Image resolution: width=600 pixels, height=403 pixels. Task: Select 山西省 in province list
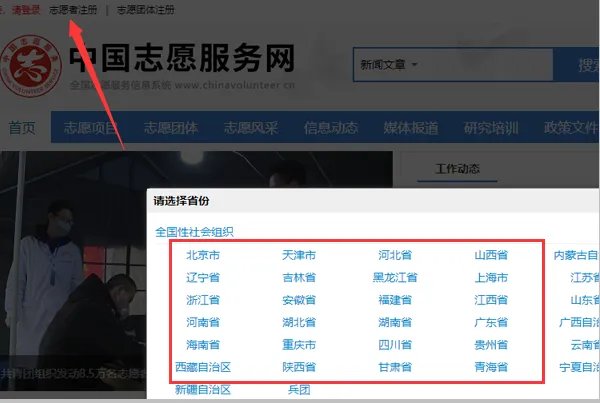tap(491, 255)
